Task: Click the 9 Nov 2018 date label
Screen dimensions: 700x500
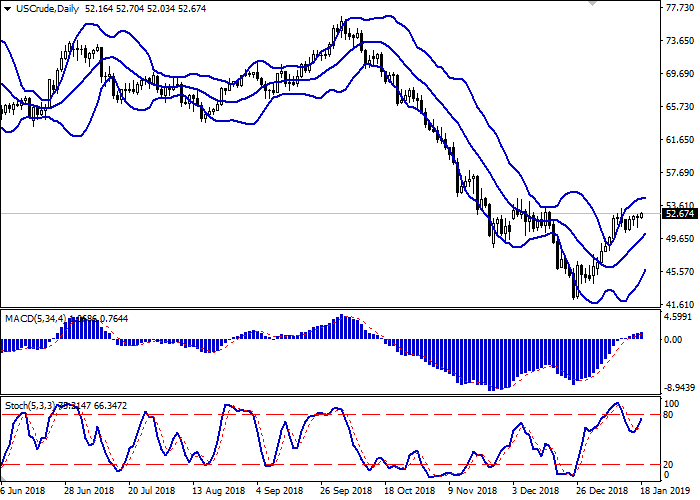Action: tap(471, 491)
